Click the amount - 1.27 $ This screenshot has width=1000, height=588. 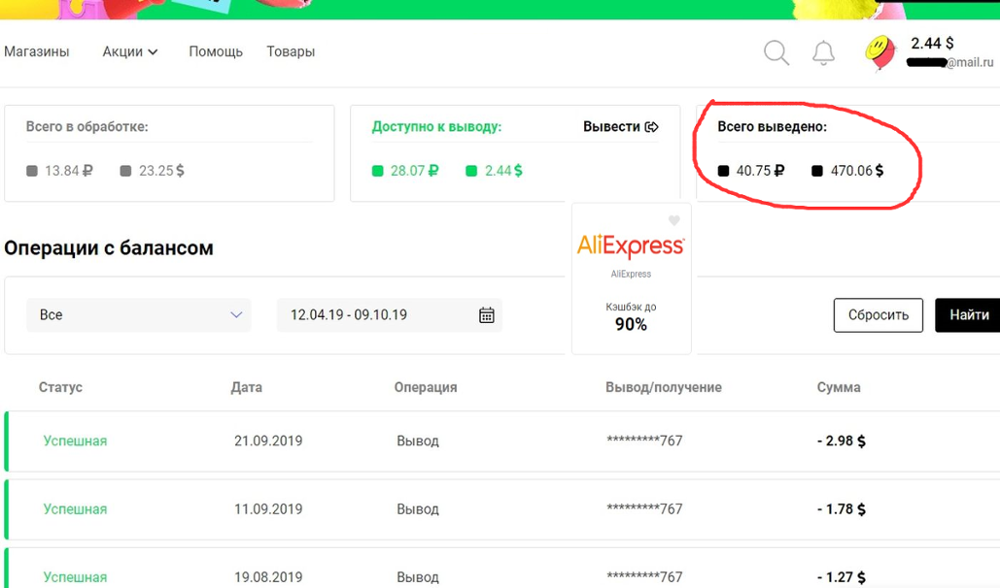coord(841,577)
